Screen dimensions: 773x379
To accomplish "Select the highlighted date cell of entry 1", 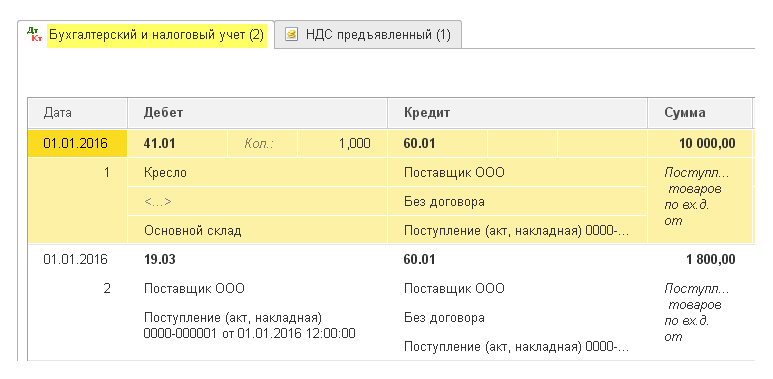I will pyautogui.click(x=77, y=143).
